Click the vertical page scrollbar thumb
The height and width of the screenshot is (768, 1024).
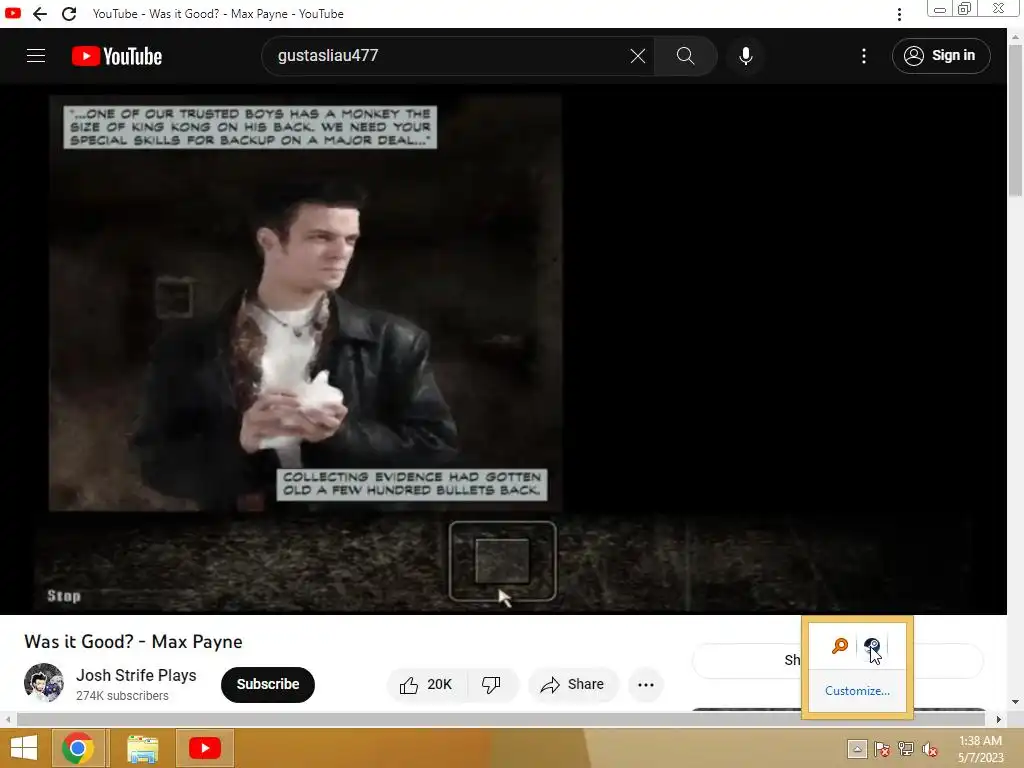coord(1015,120)
